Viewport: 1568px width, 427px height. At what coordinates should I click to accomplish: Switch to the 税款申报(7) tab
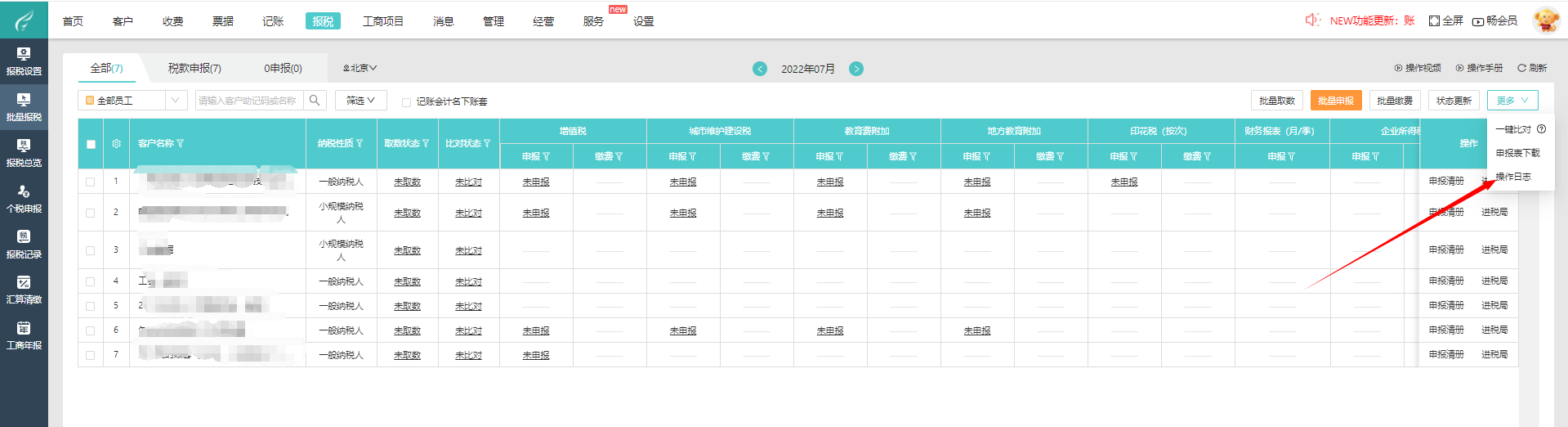tap(194, 69)
